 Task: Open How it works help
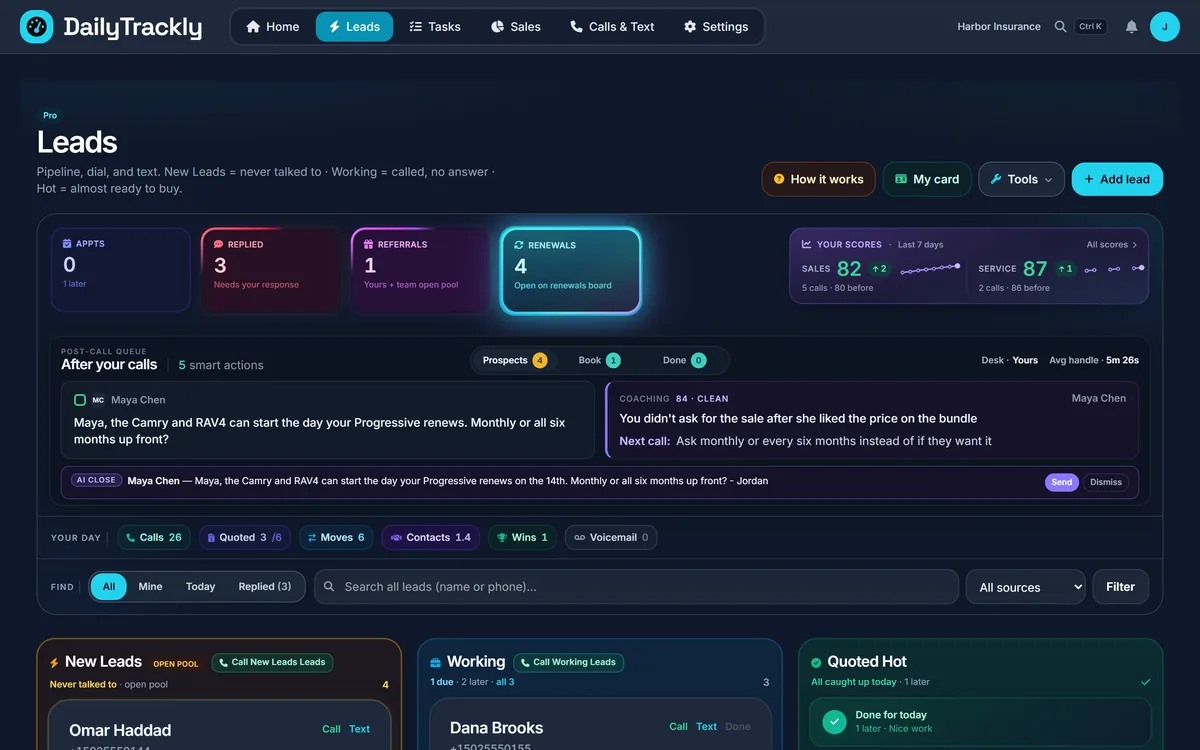(818, 179)
